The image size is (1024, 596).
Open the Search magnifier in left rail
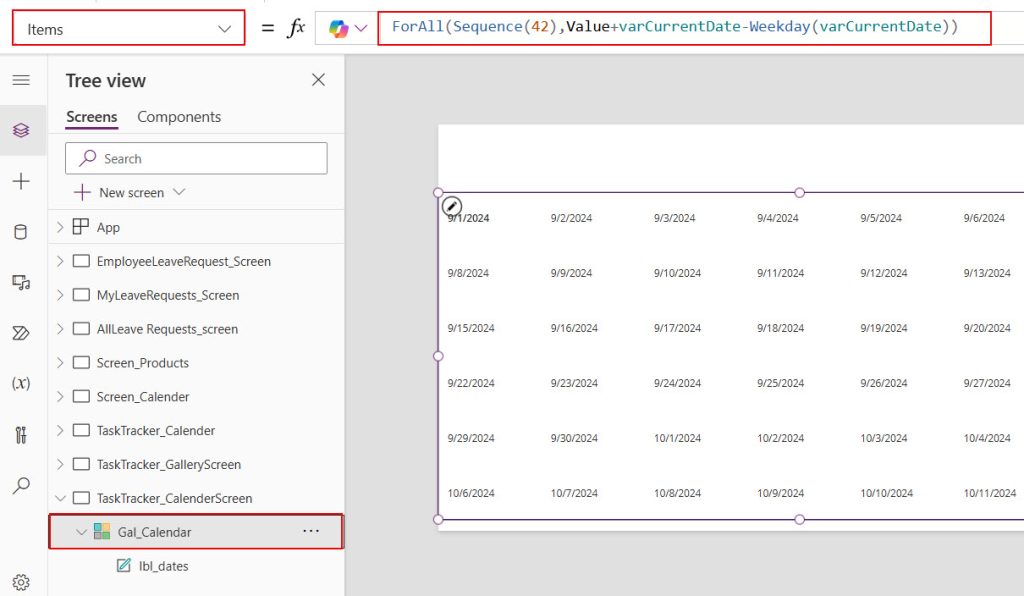click(x=21, y=485)
